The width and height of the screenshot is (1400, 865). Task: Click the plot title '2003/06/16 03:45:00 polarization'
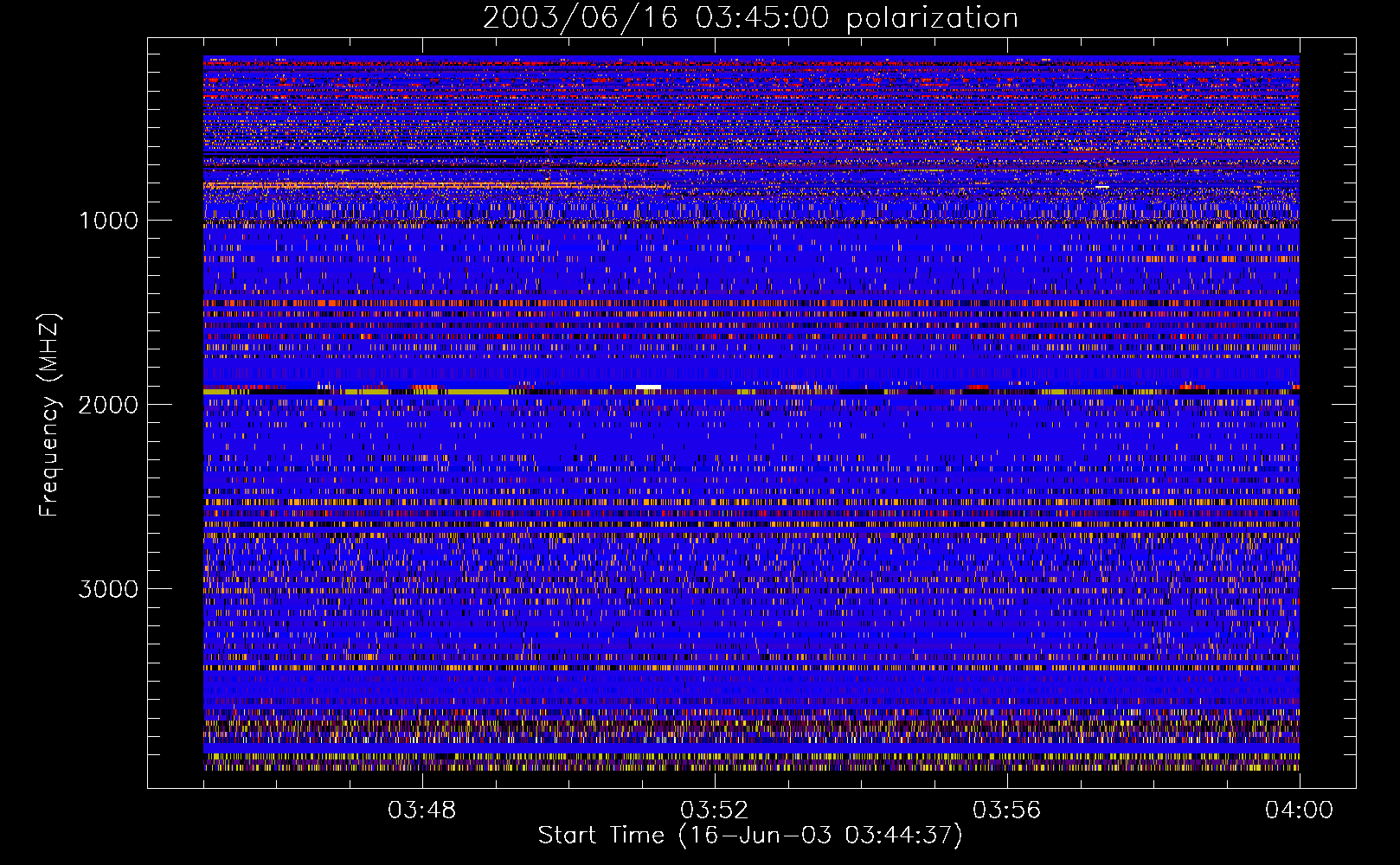(x=750, y=17)
